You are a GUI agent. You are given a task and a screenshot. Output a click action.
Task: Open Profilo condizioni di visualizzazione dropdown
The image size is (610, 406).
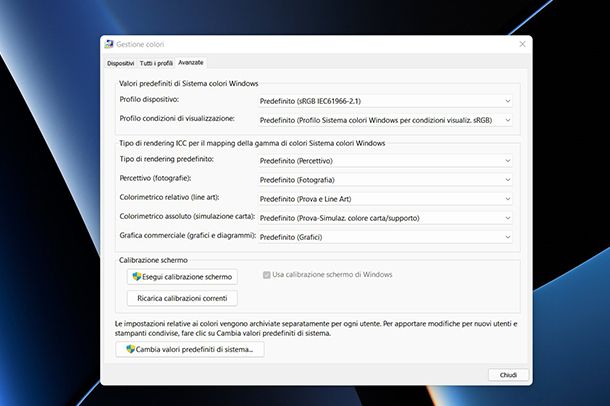click(x=385, y=120)
